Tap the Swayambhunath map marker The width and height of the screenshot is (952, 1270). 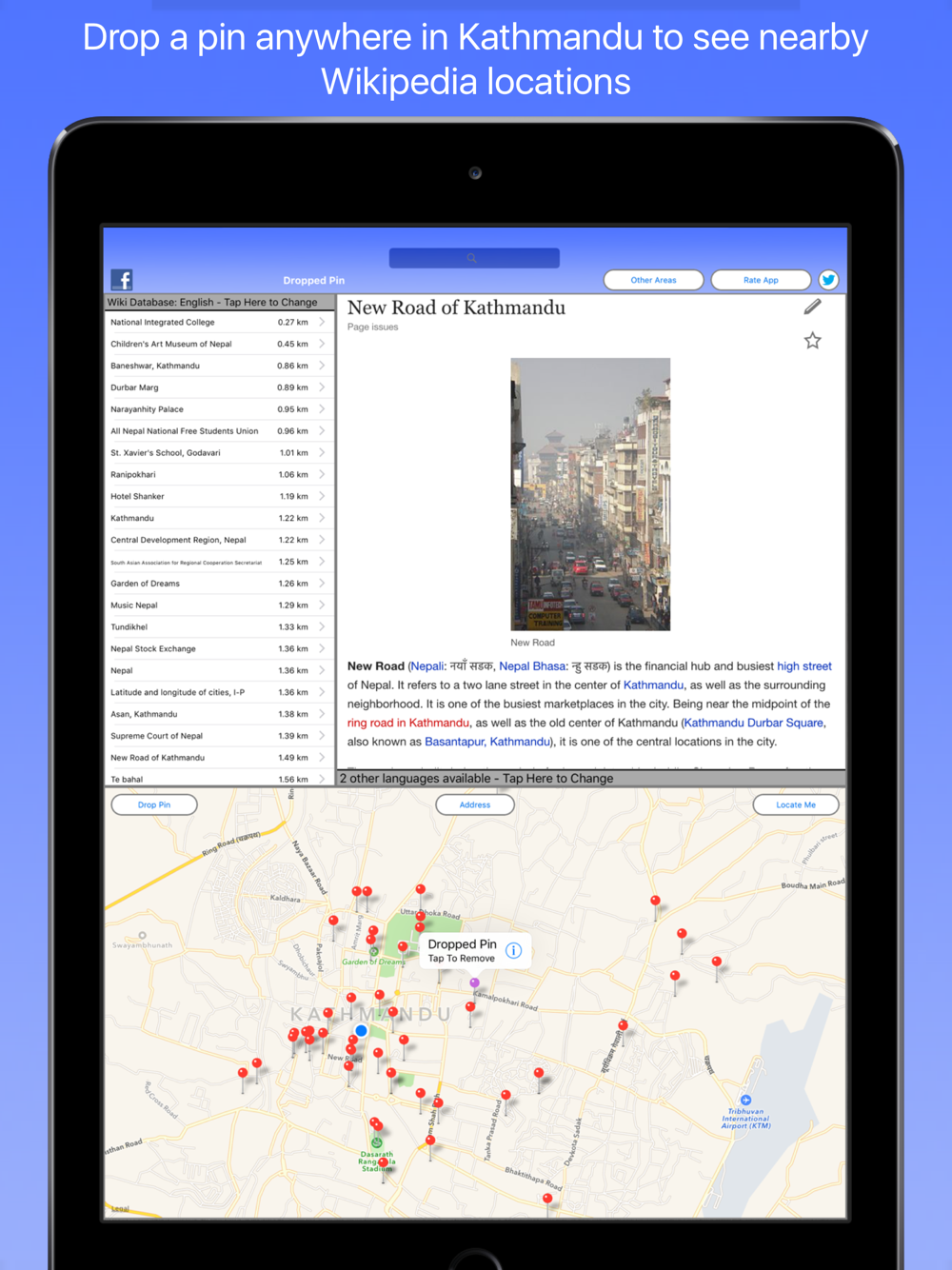142,936
